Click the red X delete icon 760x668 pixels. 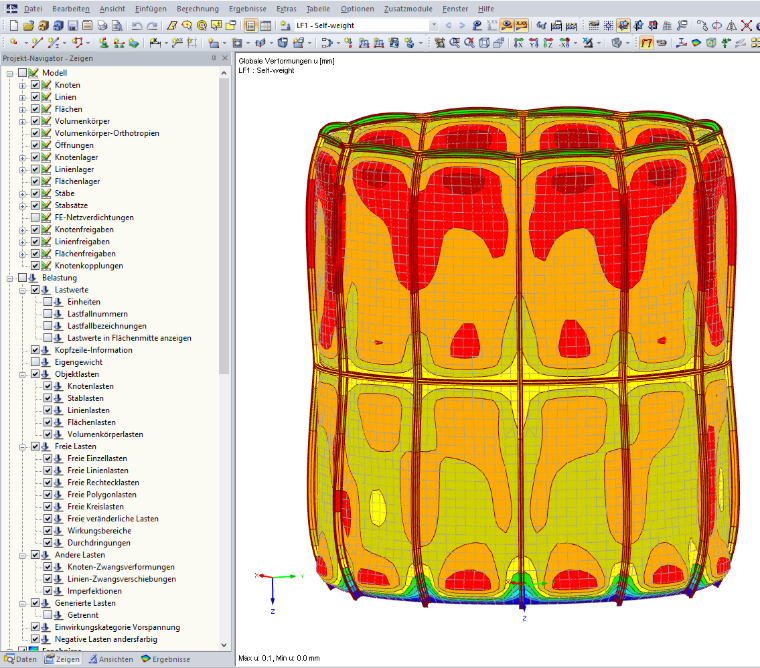746,26
